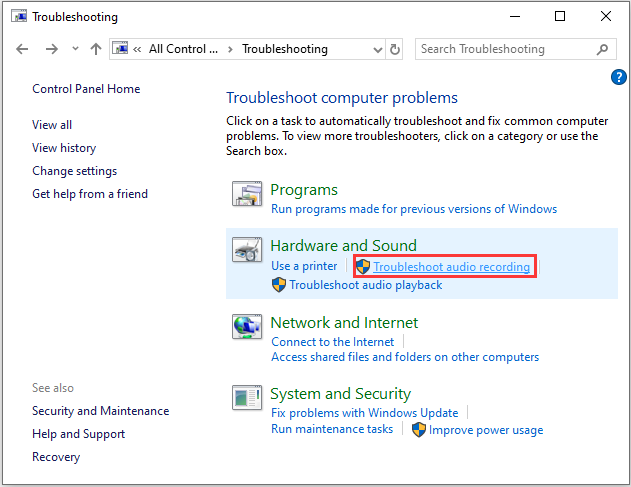The width and height of the screenshot is (631, 487).
Task: Click Troubleshooting breadcrumb segment in address bar
Action: (285, 49)
